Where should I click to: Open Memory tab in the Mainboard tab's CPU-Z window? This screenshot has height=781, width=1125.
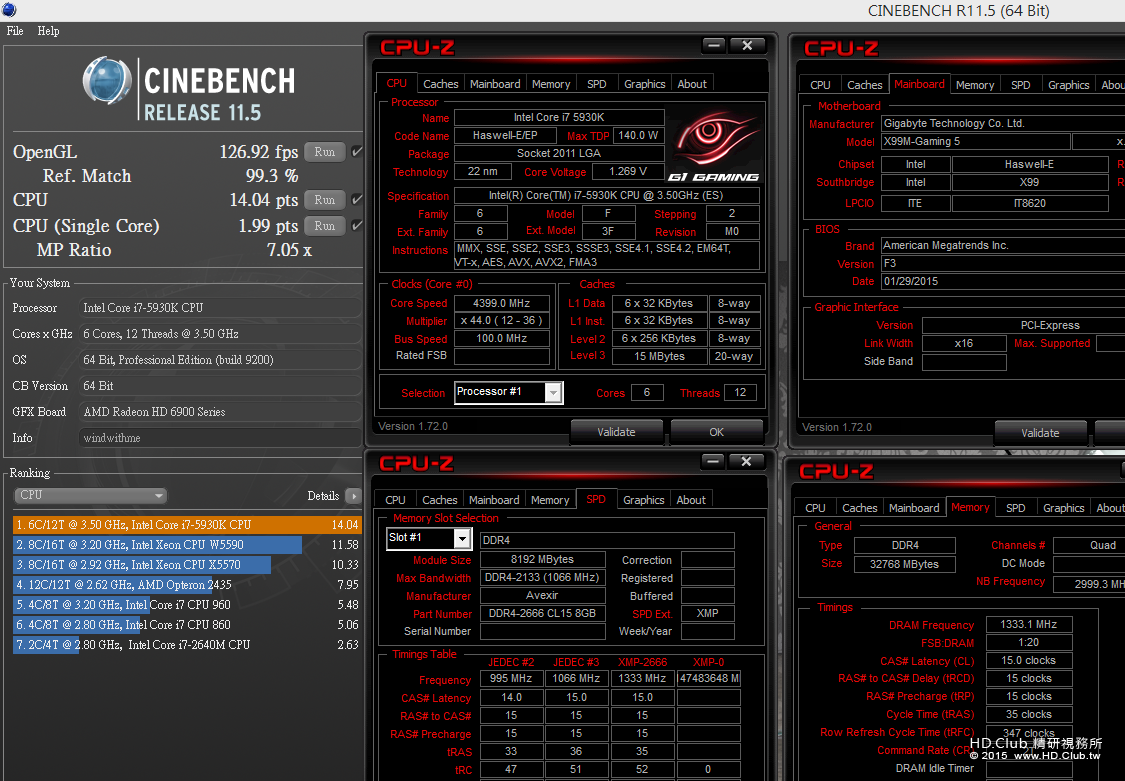[974, 85]
